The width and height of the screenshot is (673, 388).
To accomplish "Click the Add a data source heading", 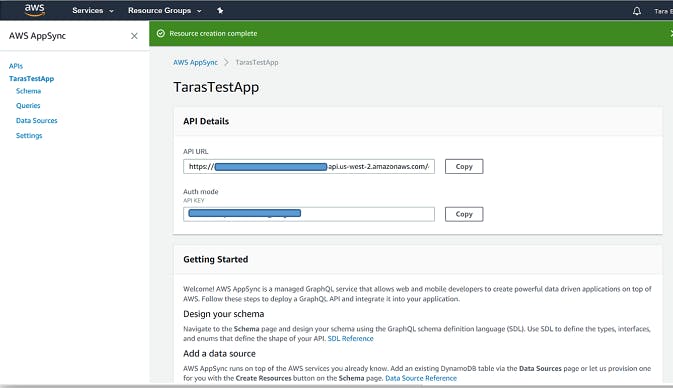I will 219,354.
